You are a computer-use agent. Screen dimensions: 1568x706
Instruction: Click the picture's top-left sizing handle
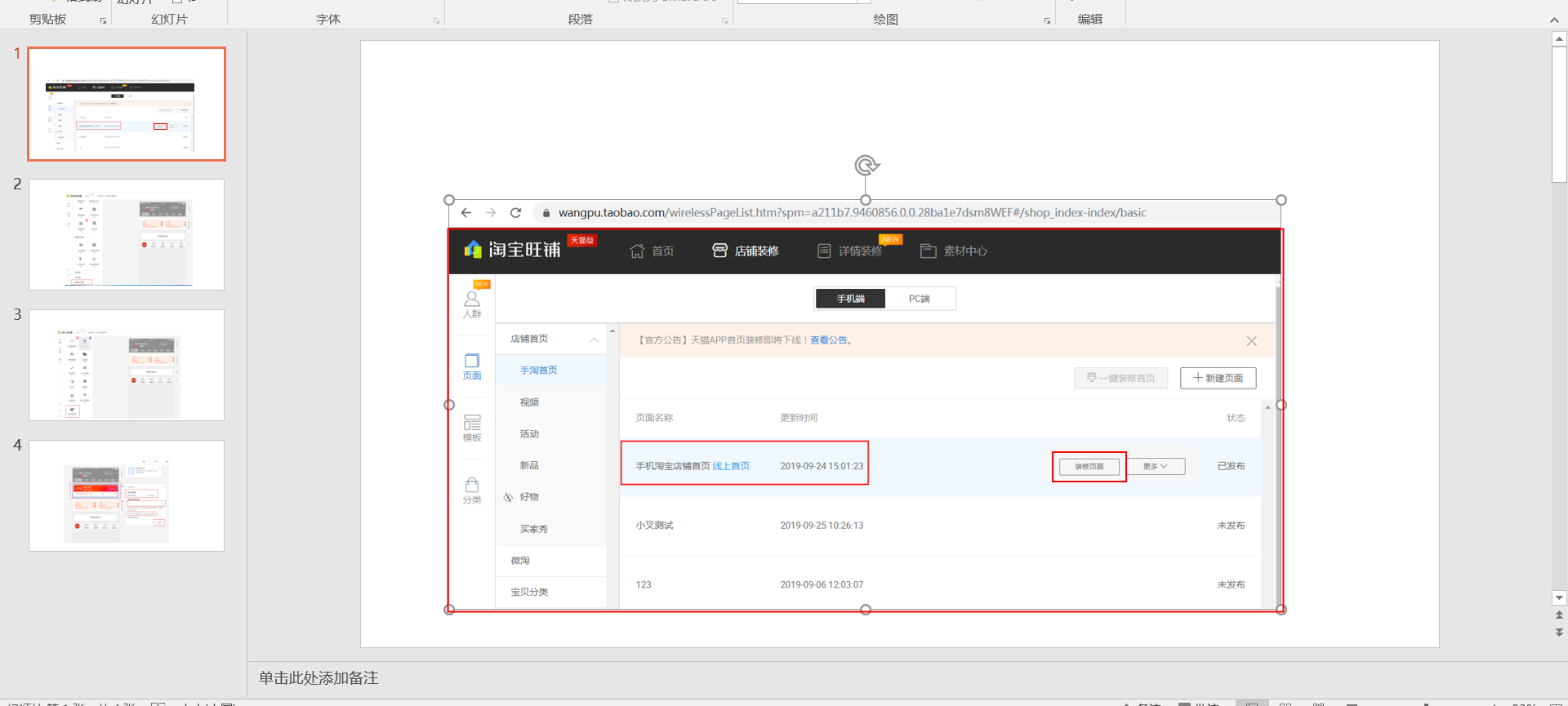point(449,200)
